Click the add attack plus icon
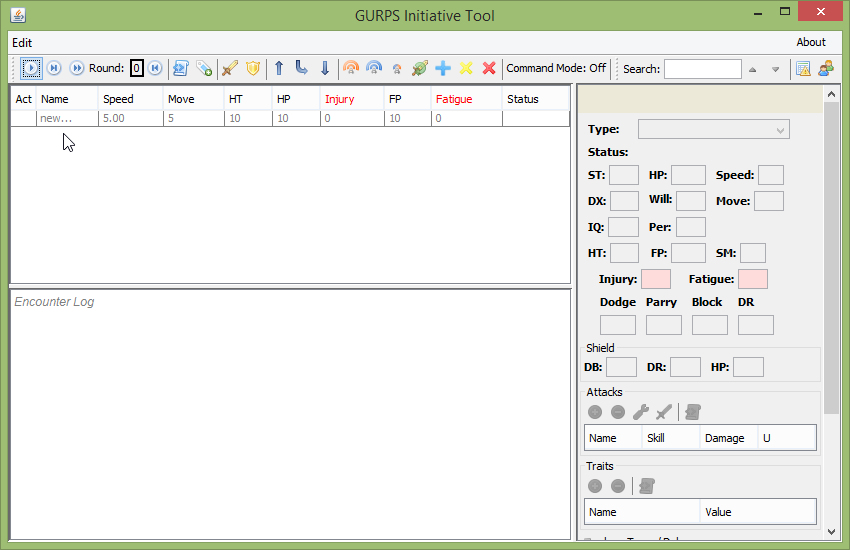The height and width of the screenshot is (550, 850). 595,412
